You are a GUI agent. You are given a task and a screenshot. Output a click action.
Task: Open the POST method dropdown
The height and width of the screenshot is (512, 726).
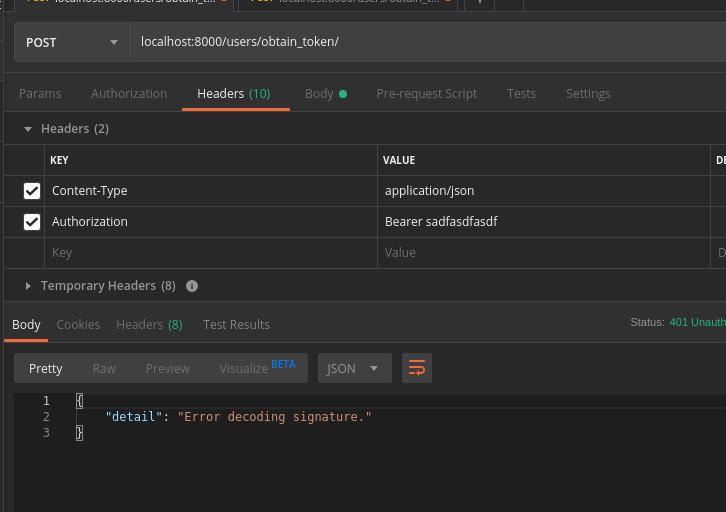click(x=70, y=42)
